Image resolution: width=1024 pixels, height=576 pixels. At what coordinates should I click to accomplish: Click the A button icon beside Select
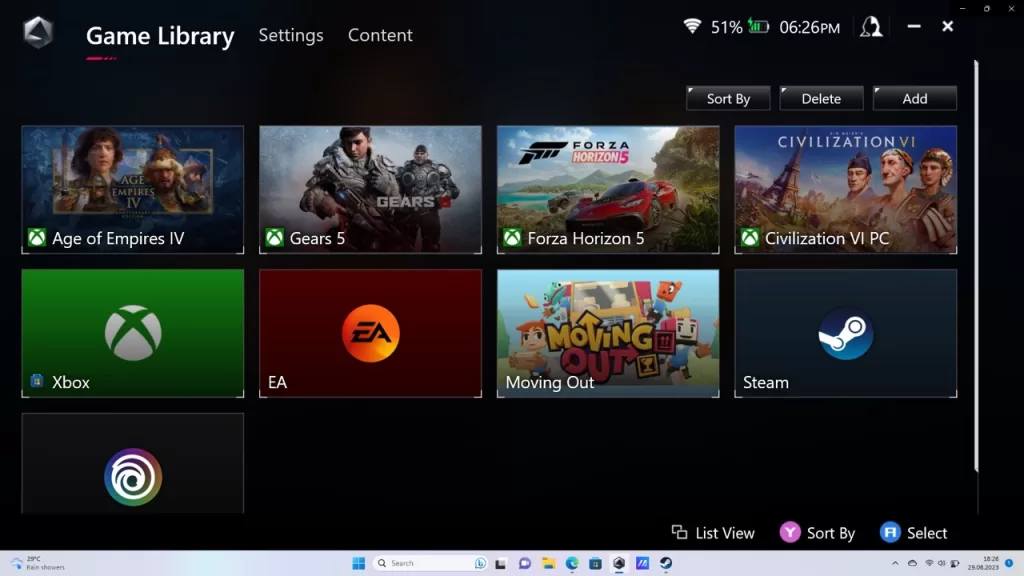[x=890, y=532]
